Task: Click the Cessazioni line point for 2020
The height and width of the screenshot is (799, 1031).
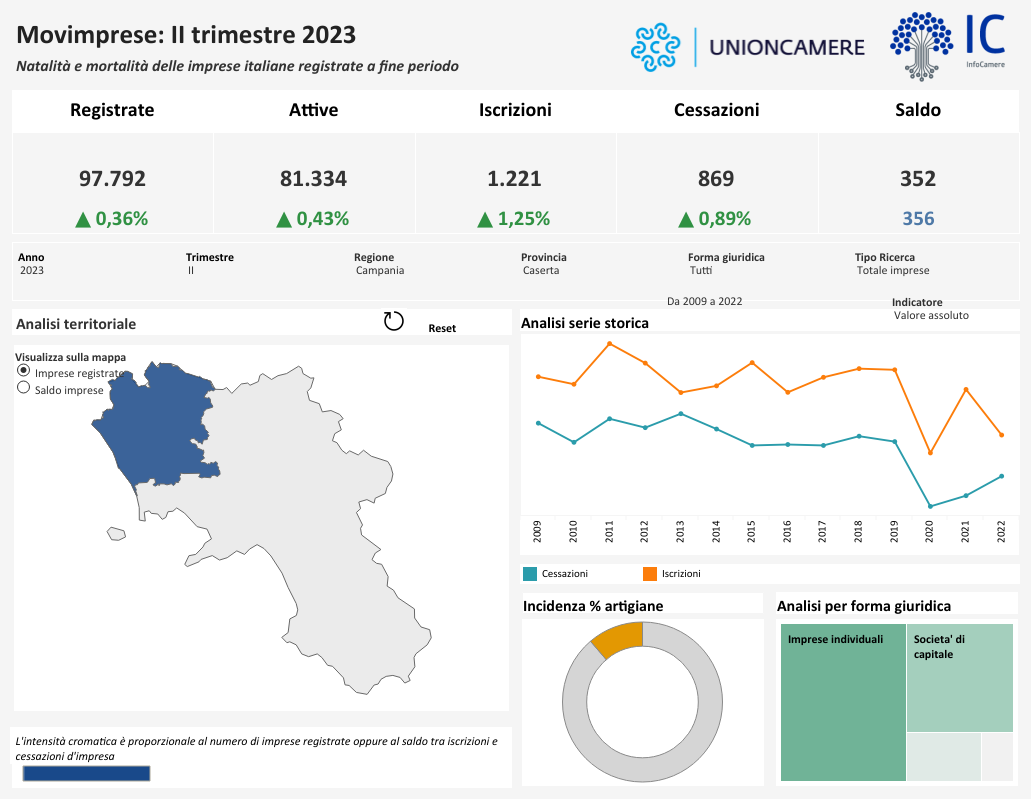Action: [930, 506]
